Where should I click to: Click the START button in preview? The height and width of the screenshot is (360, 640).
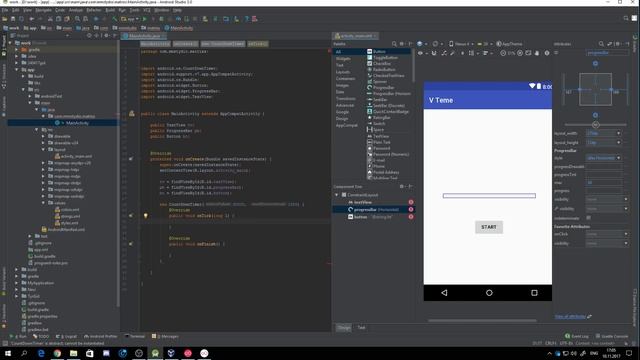(489, 227)
